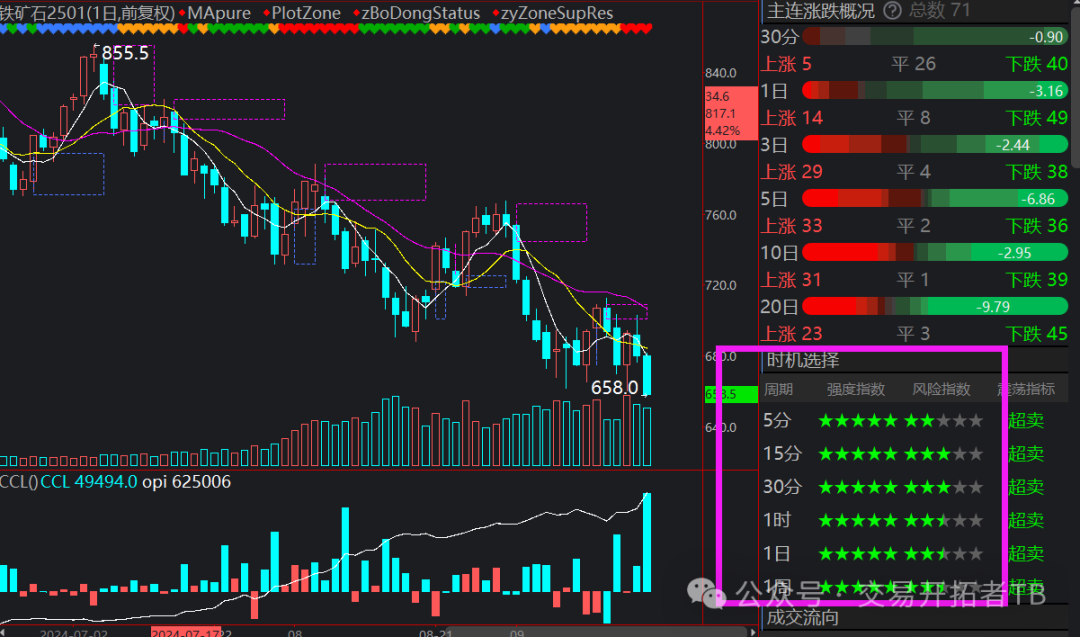Click the 上涨 31 value
Viewport: 1080px width, 637px height.
click(x=792, y=280)
